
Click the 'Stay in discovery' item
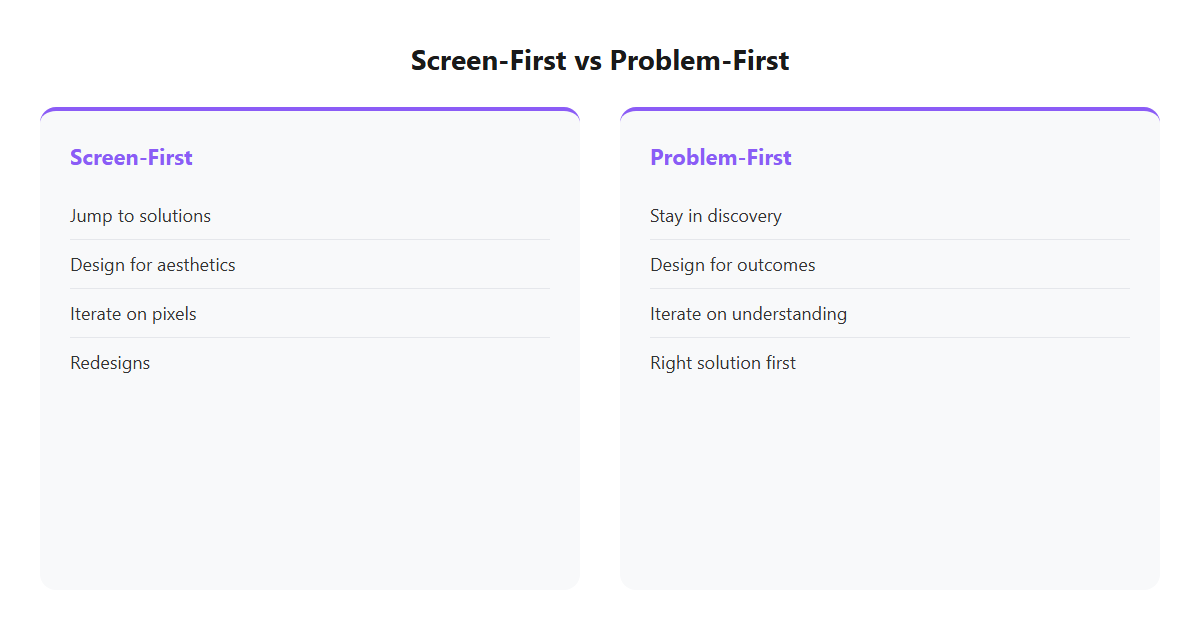[x=890, y=215]
